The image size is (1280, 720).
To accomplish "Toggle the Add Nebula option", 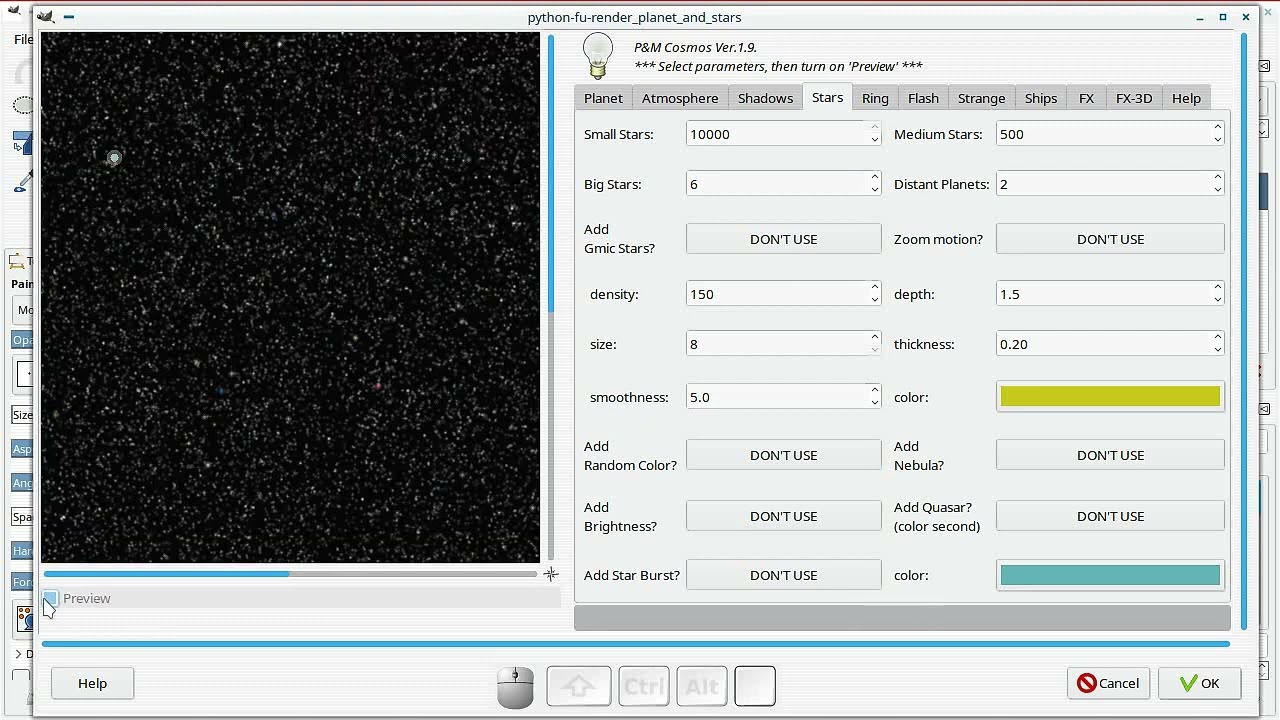I will point(1110,455).
